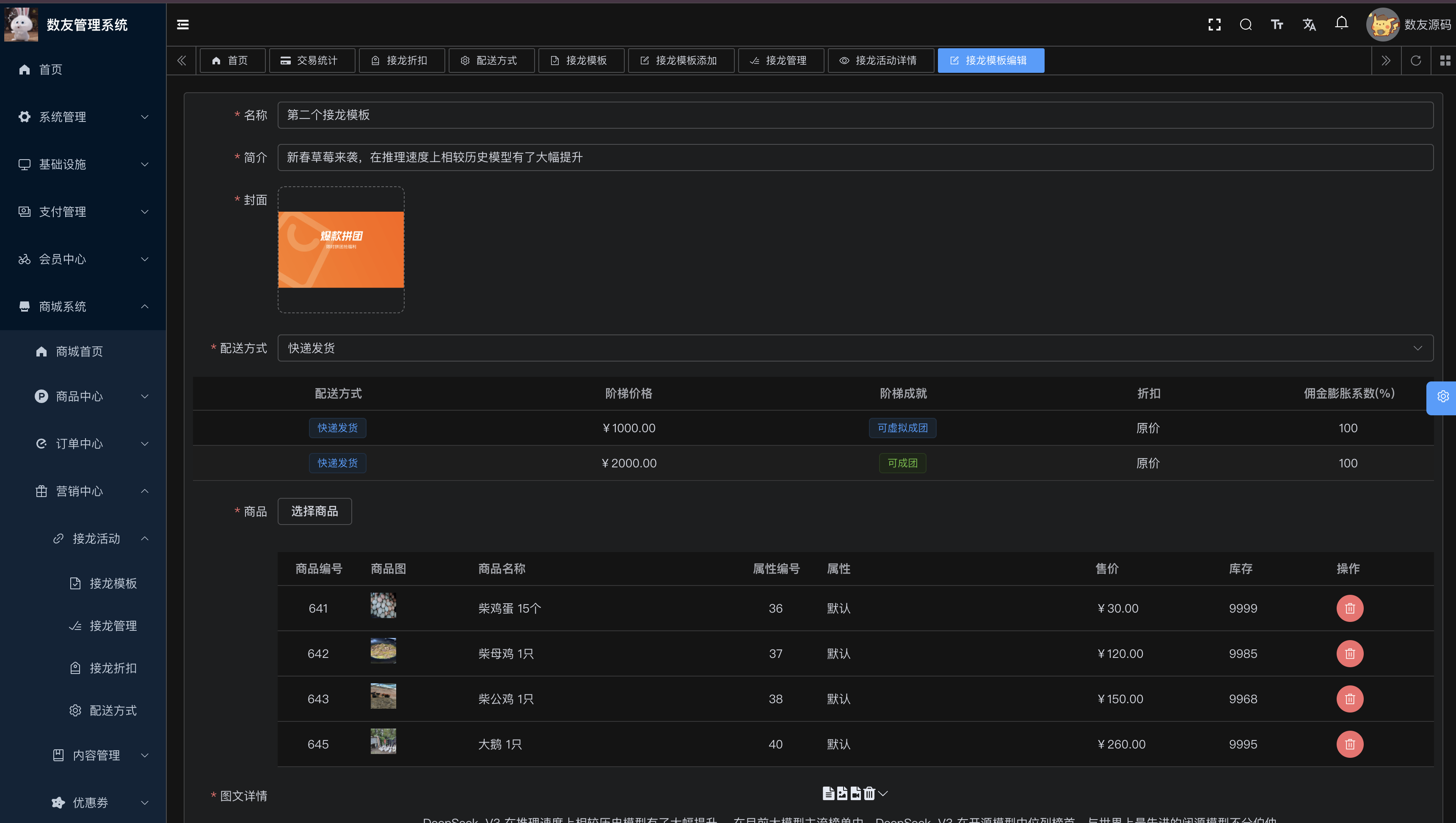Click 快递发货 tag in the ¥2000.00 row

tap(337, 463)
